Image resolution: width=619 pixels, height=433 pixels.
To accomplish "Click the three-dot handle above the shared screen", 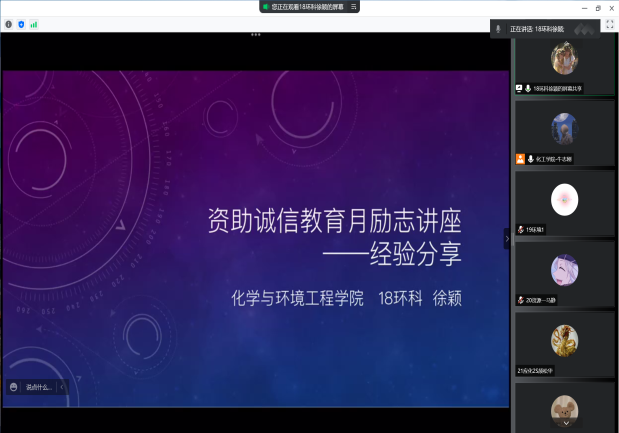I will 256,34.
